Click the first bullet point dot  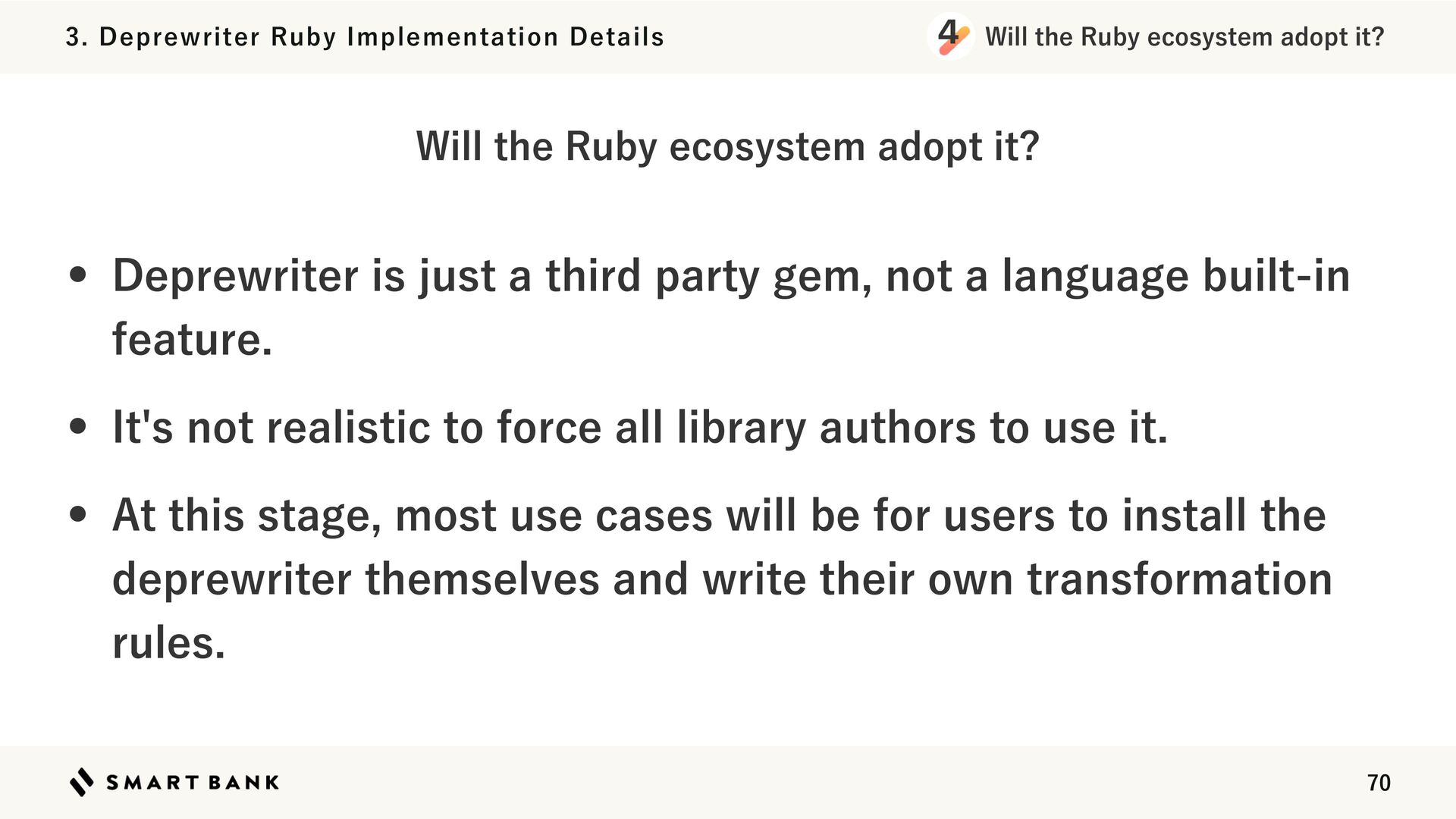pos(77,275)
